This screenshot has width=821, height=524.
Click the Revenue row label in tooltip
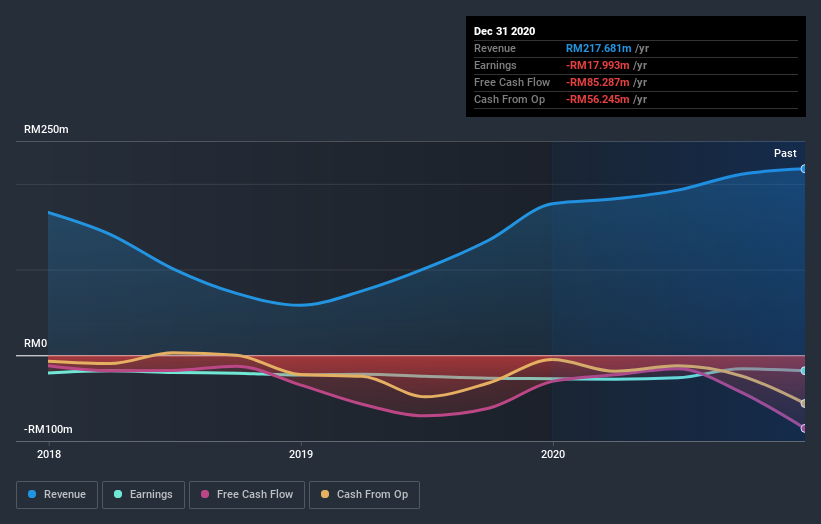click(495, 48)
